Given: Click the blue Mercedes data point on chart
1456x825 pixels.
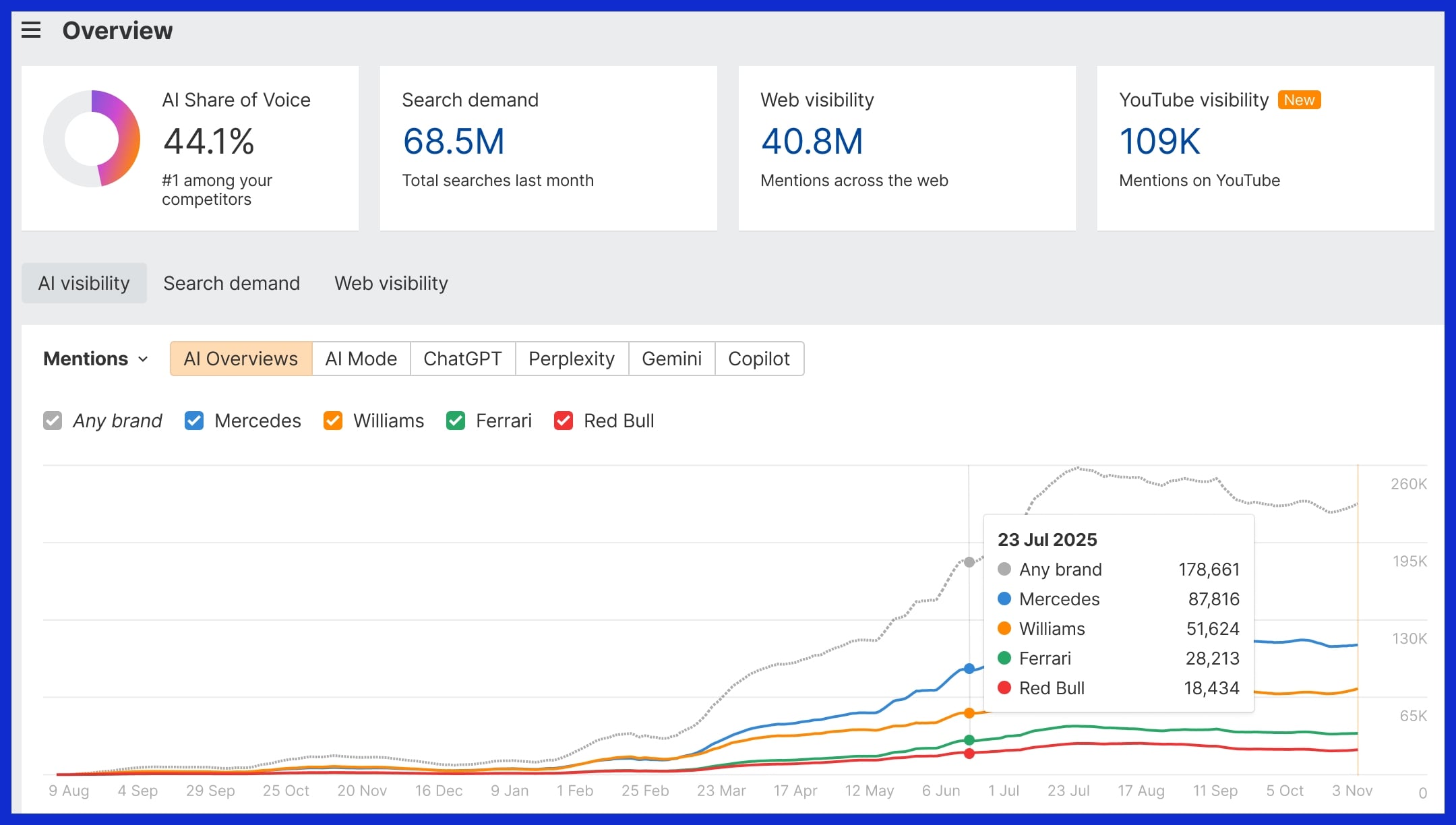Looking at the screenshot, I should tap(969, 669).
